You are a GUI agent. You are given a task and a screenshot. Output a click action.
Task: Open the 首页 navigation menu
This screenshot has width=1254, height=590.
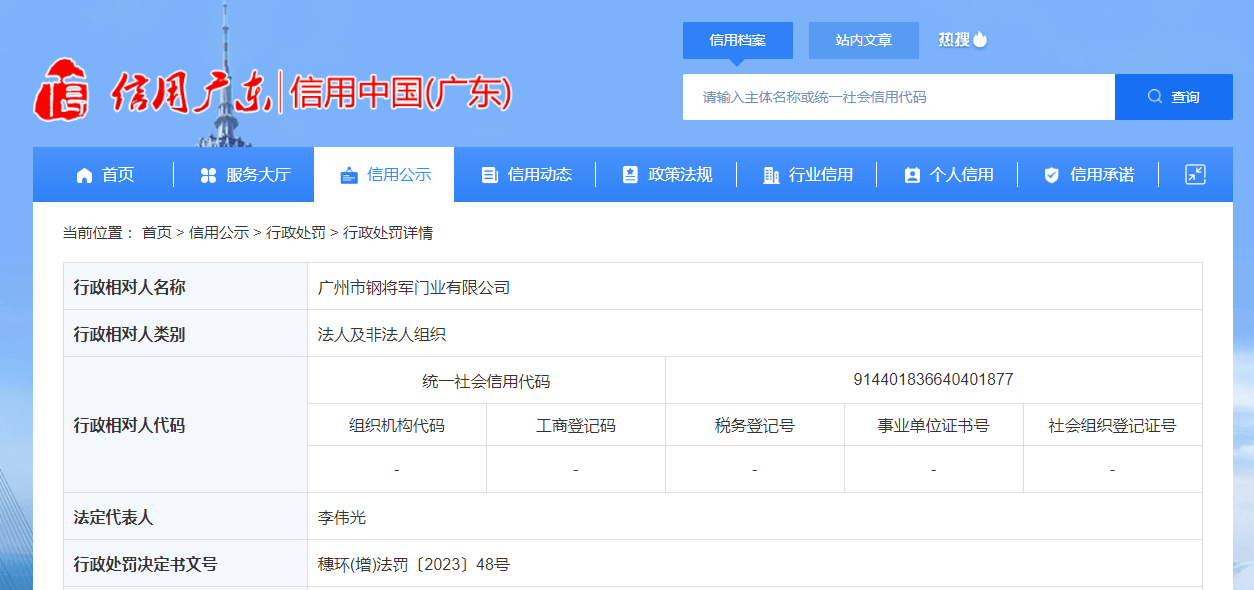[x=104, y=175]
